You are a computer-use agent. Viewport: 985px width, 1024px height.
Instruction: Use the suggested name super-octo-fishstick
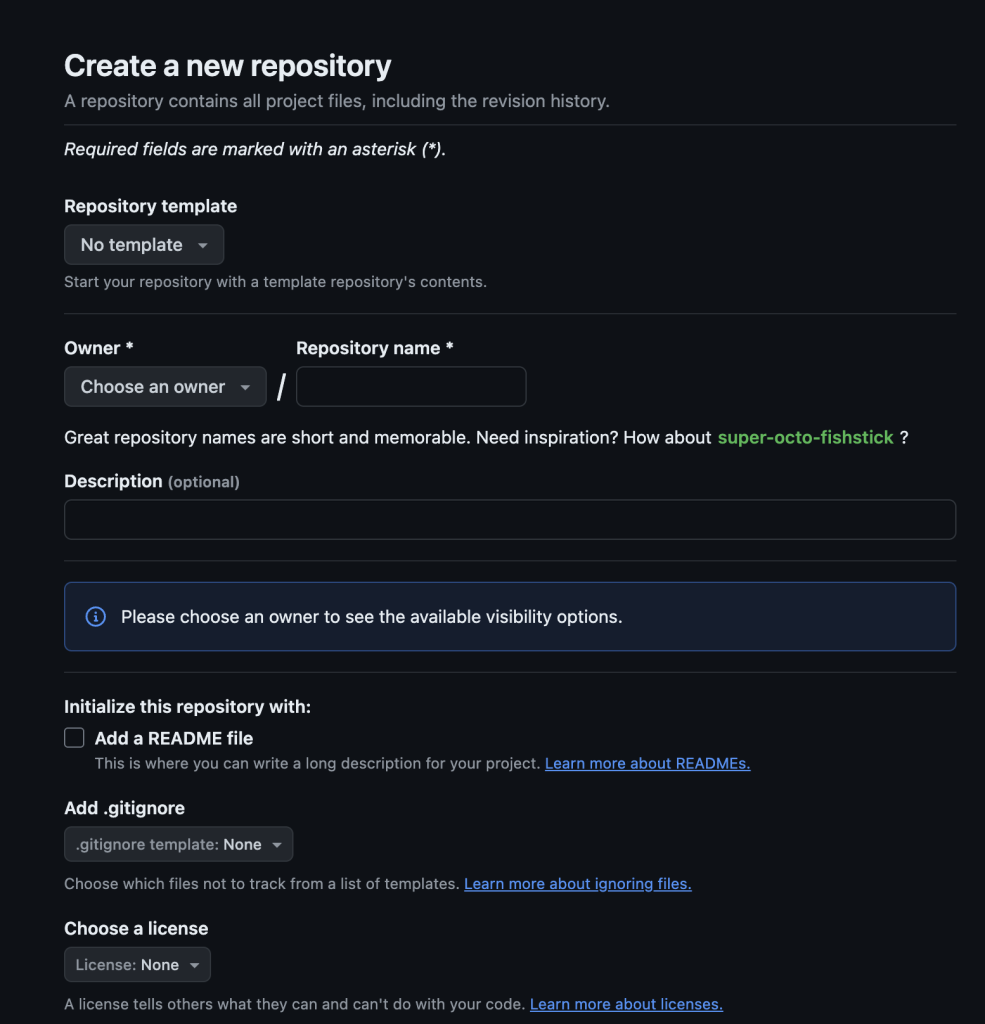(805, 438)
